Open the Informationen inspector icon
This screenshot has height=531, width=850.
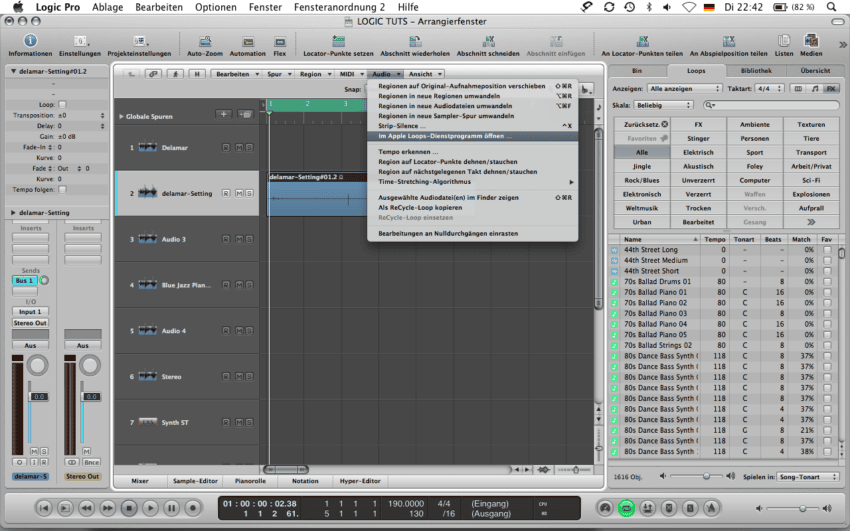click(x=30, y=41)
